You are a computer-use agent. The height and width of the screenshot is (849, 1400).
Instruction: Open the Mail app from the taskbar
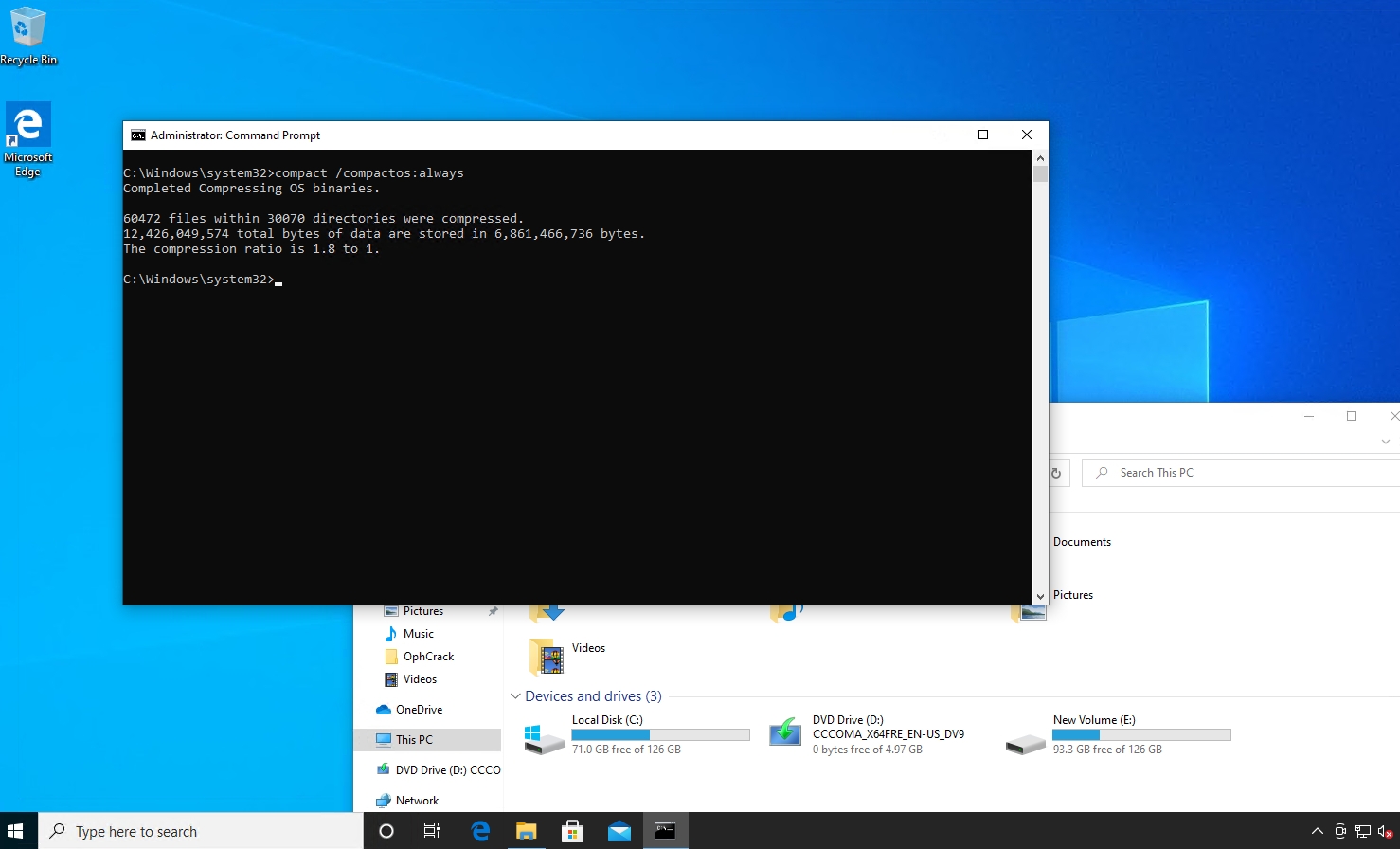point(619,831)
